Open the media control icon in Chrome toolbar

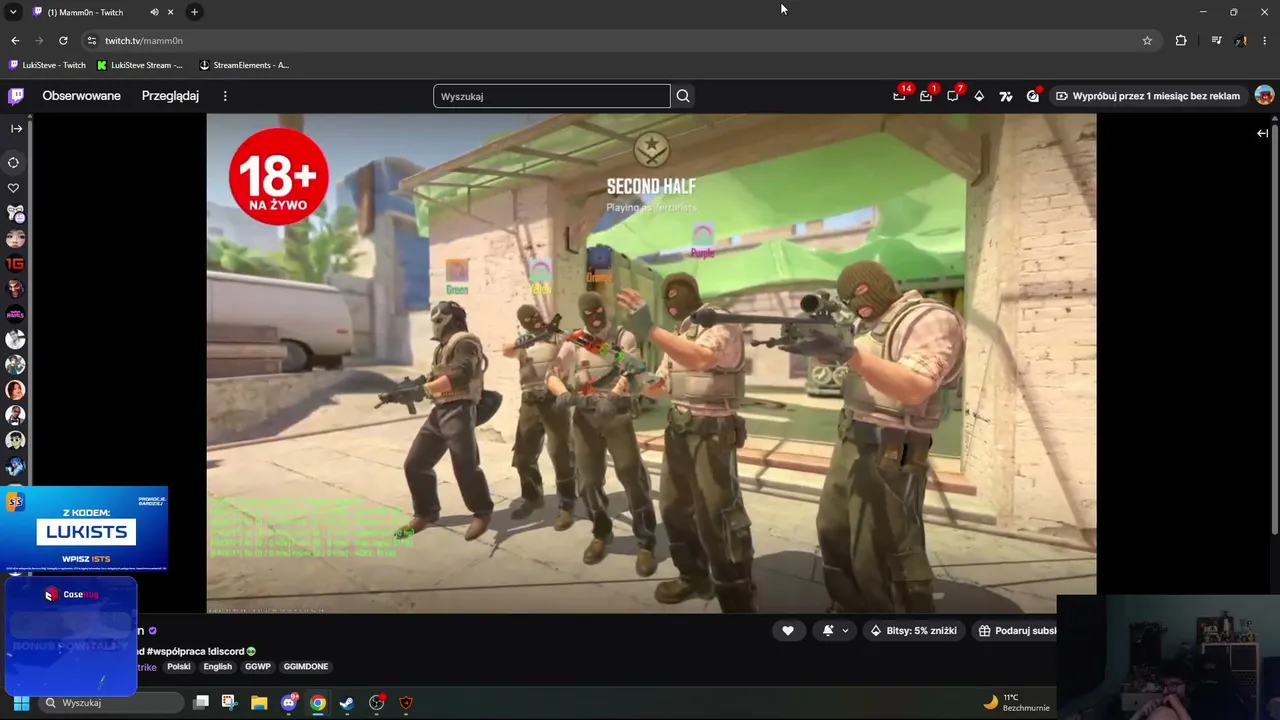click(x=1216, y=41)
